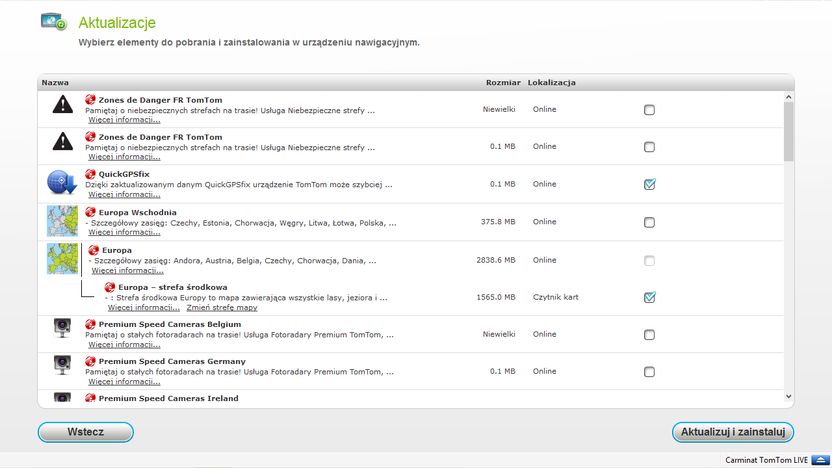Uncheck the QuickGPSfix checkbox
Viewport: 832px width, 468px height.
coord(649,184)
